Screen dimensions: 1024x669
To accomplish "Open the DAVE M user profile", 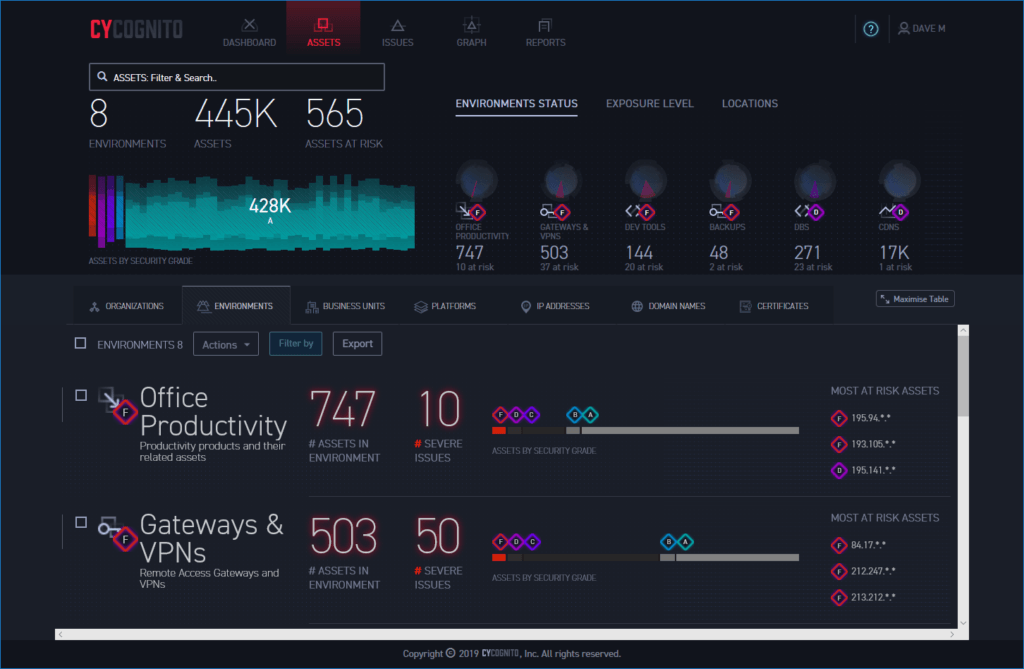I will (921, 28).
